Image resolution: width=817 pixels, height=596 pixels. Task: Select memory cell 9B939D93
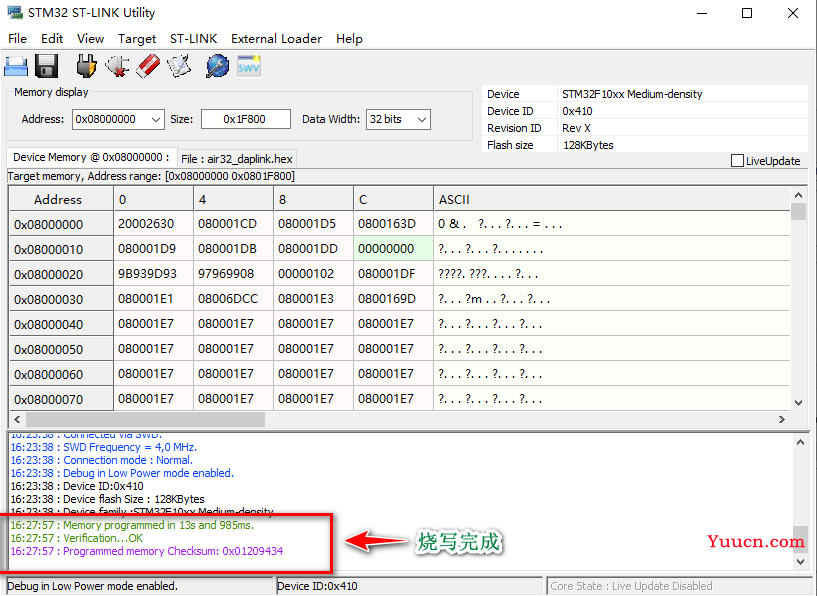[153, 274]
